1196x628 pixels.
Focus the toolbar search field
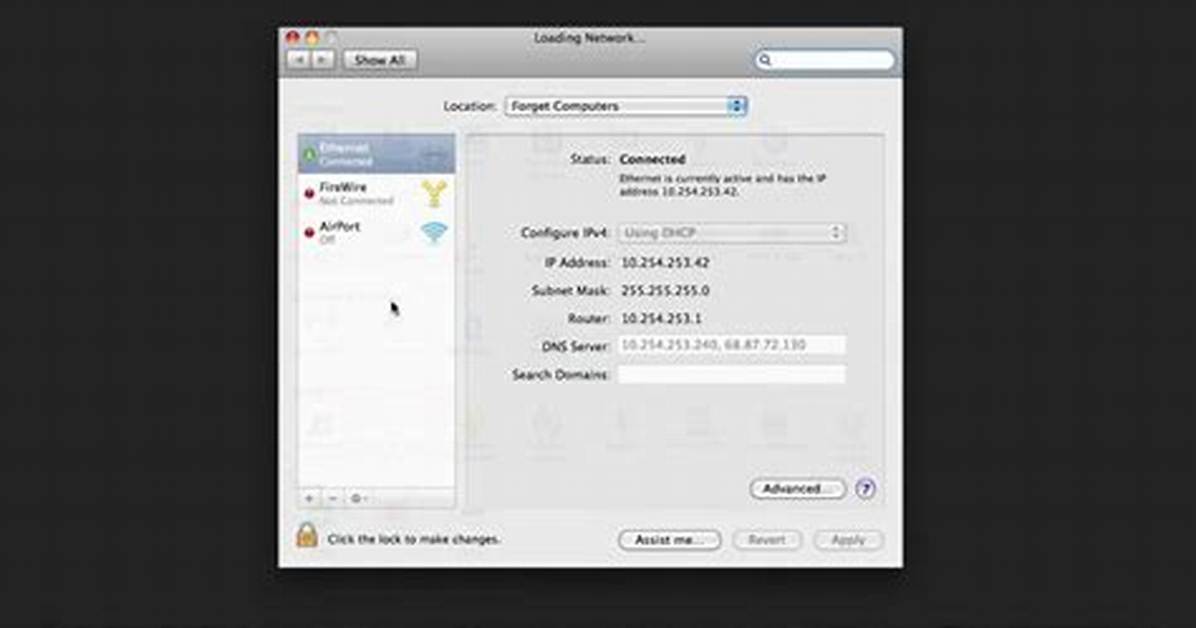coord(825,60)
